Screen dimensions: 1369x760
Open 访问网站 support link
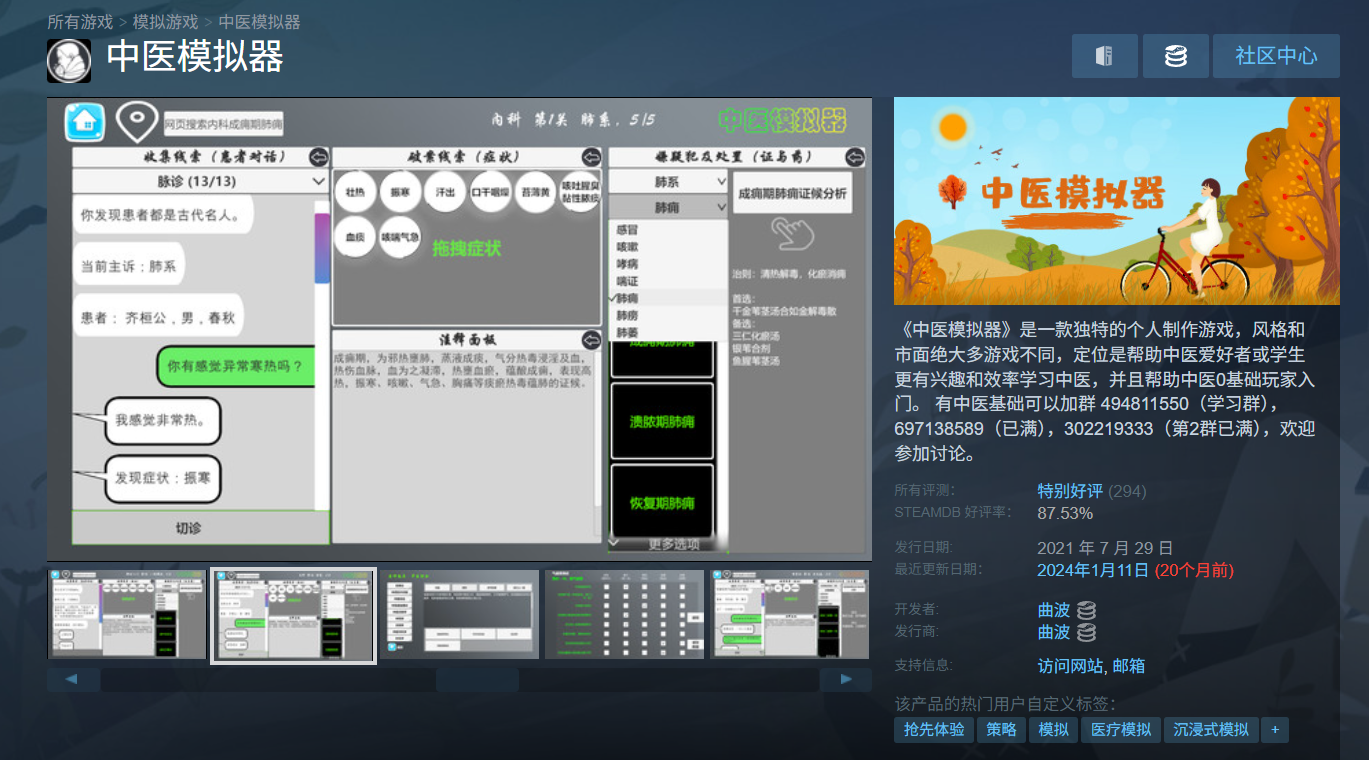[x=1070, y=666]
